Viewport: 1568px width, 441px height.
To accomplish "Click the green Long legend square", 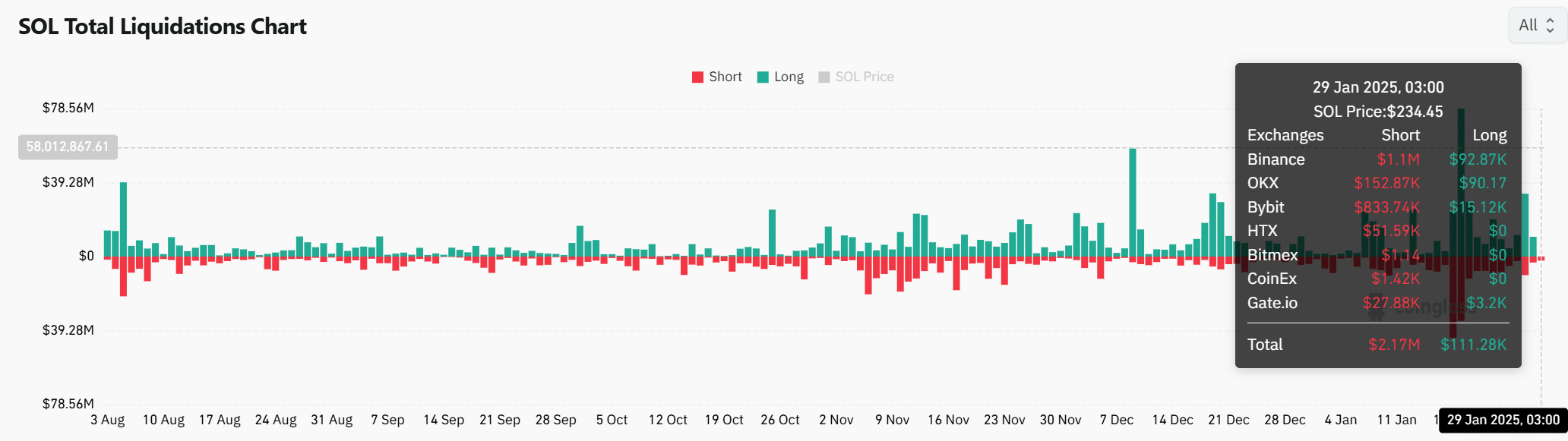I will 763,77.
